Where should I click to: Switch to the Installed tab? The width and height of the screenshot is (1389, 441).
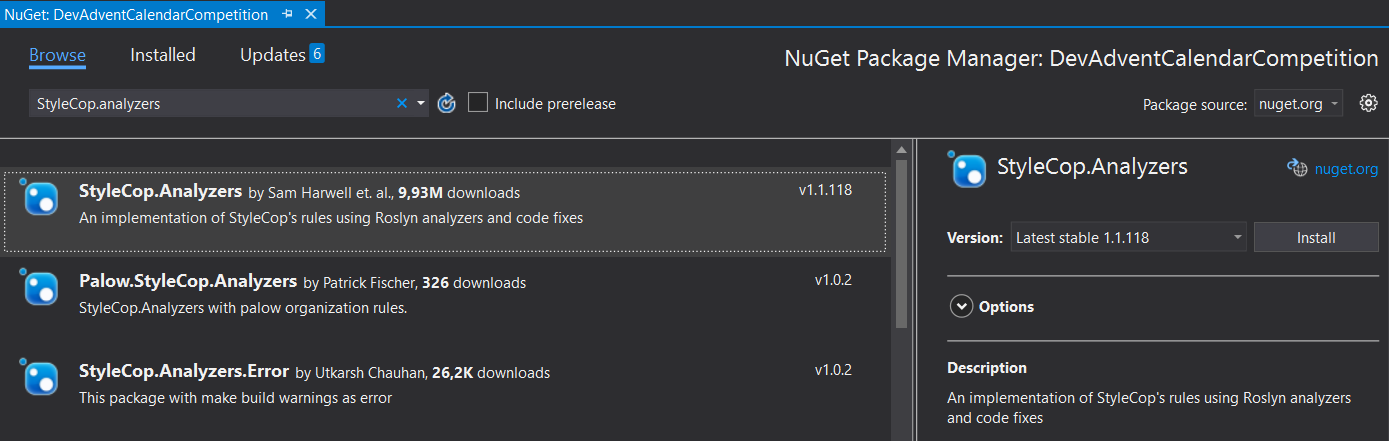163,55
